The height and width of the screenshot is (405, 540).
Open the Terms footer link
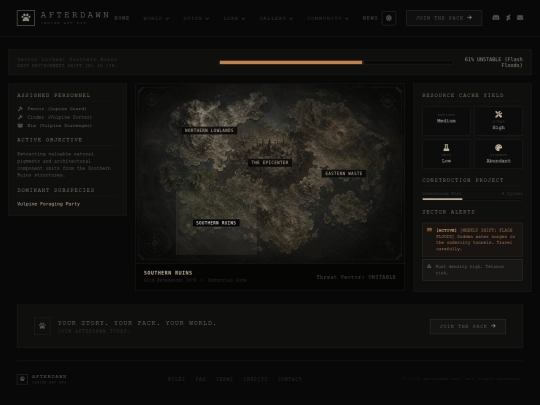225,379
